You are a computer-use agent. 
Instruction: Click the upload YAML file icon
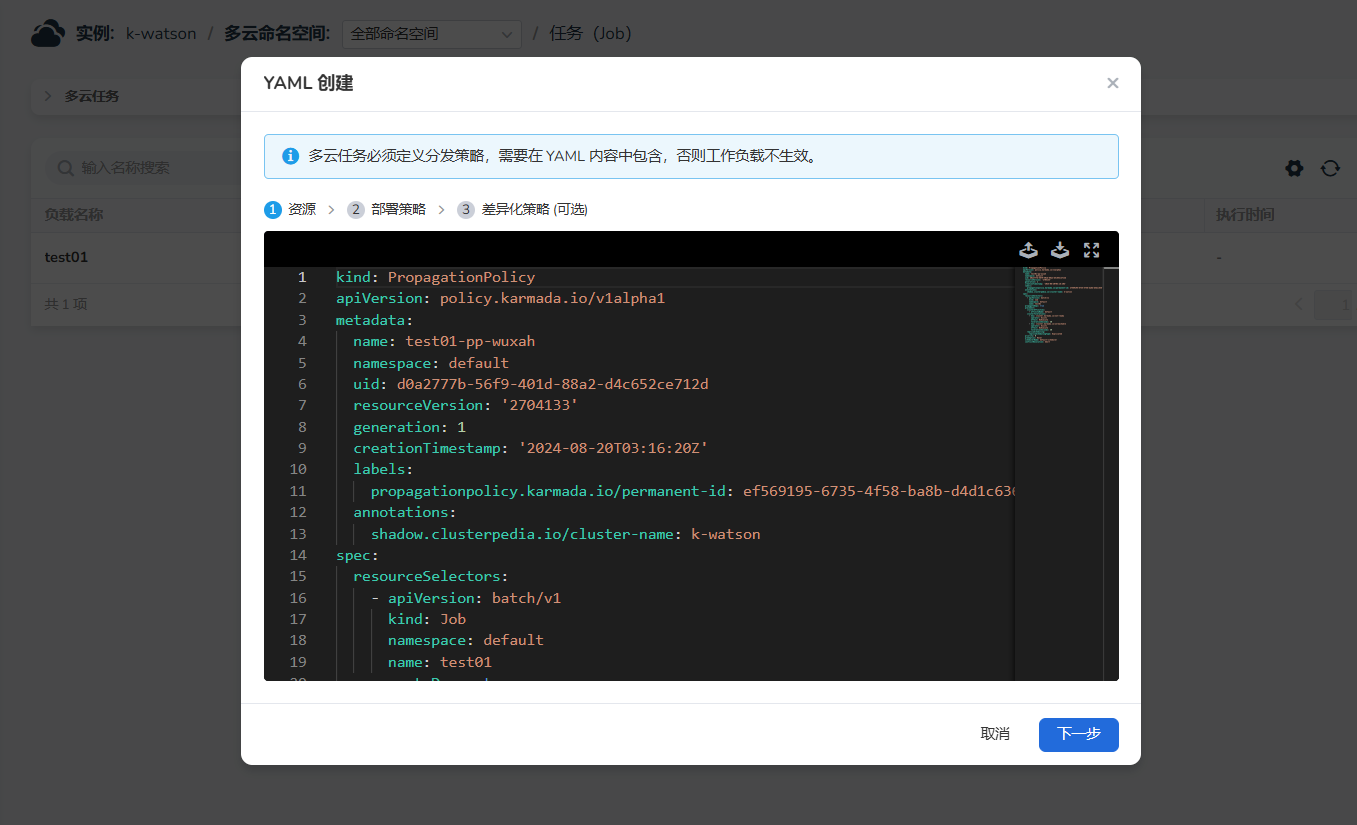pyautogui.click(x=1028, y=250)
